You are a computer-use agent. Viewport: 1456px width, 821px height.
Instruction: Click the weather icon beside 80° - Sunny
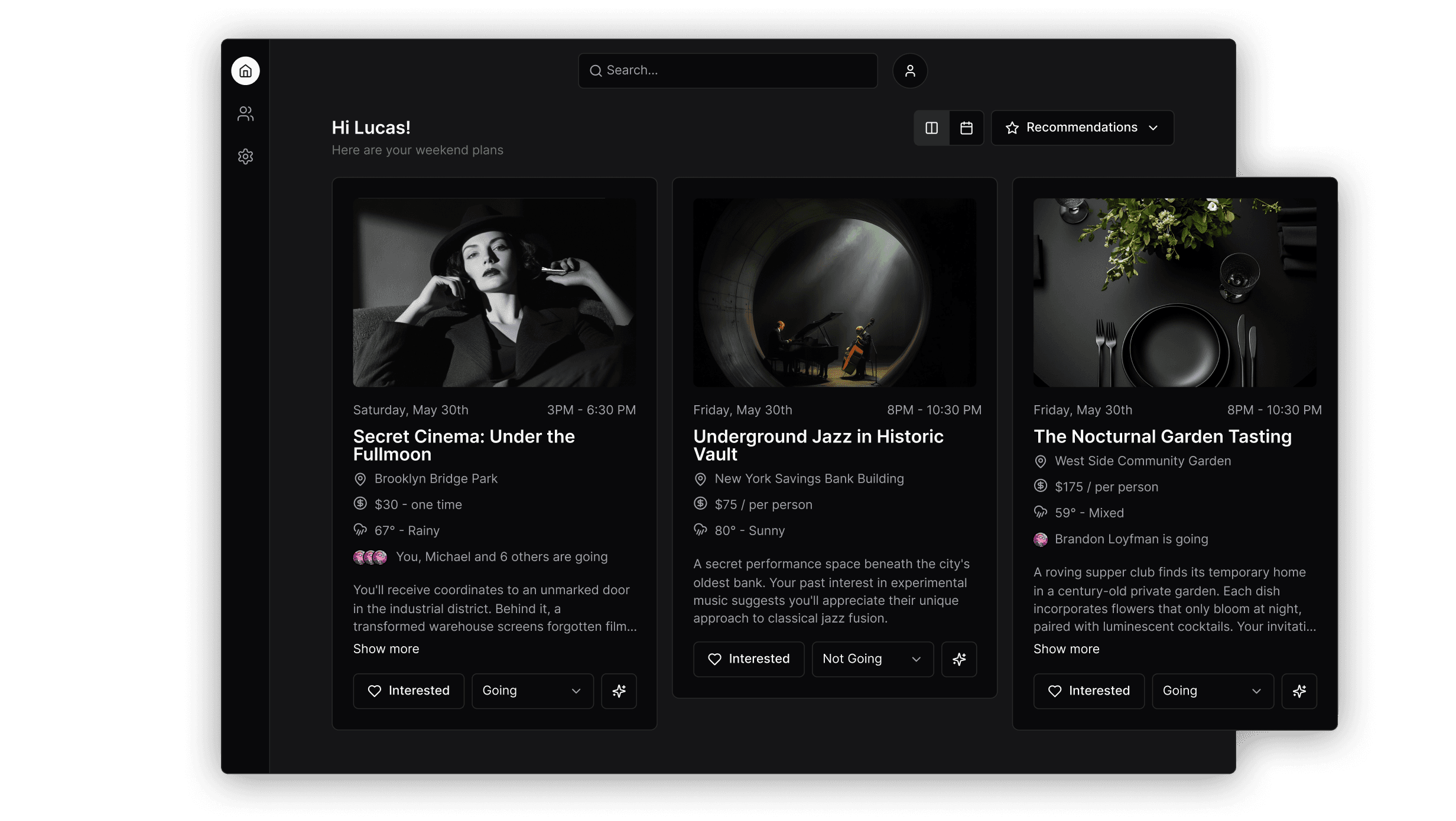click(700, 530)
